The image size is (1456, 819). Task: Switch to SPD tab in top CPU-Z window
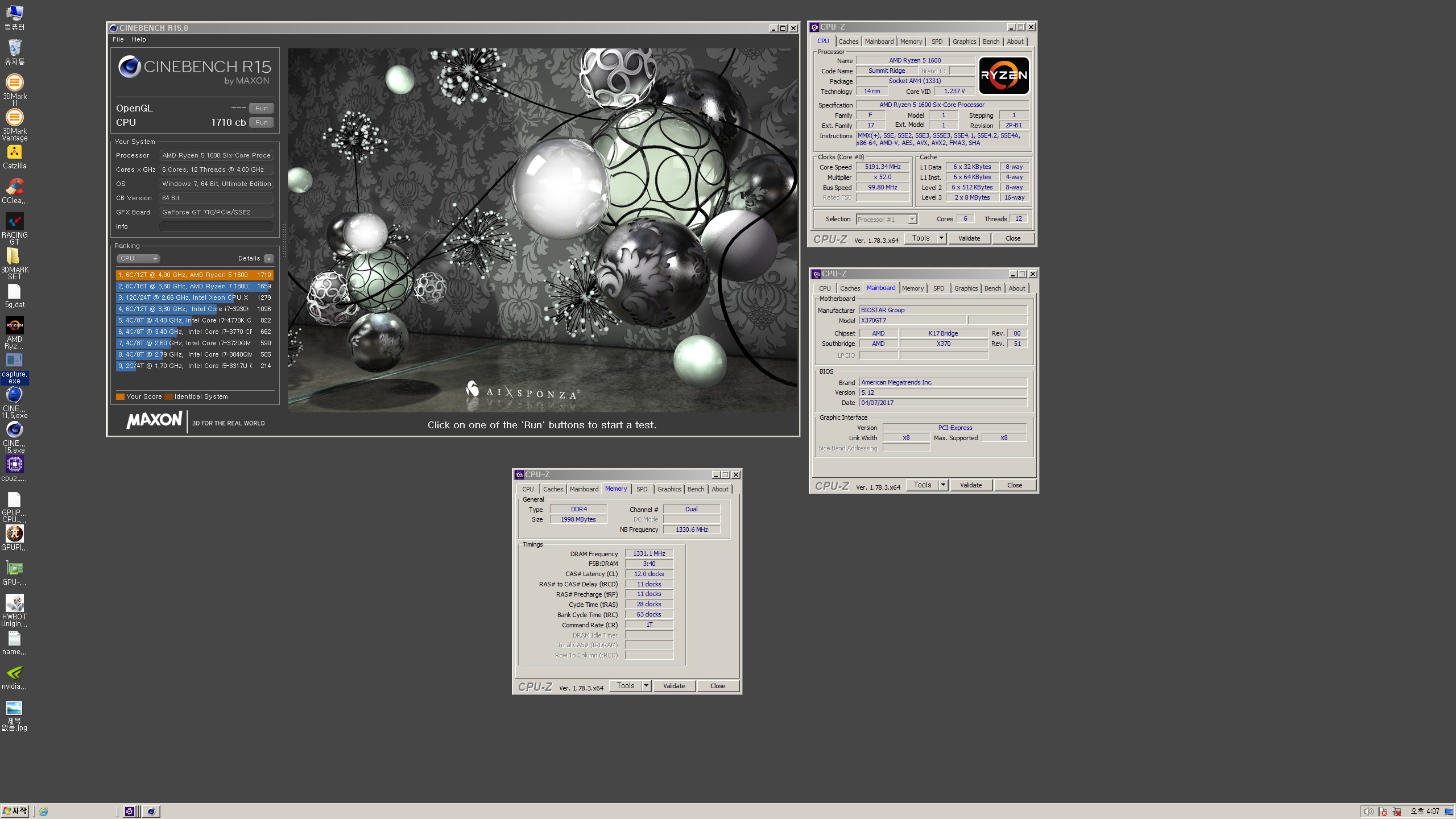click(937, 42)
